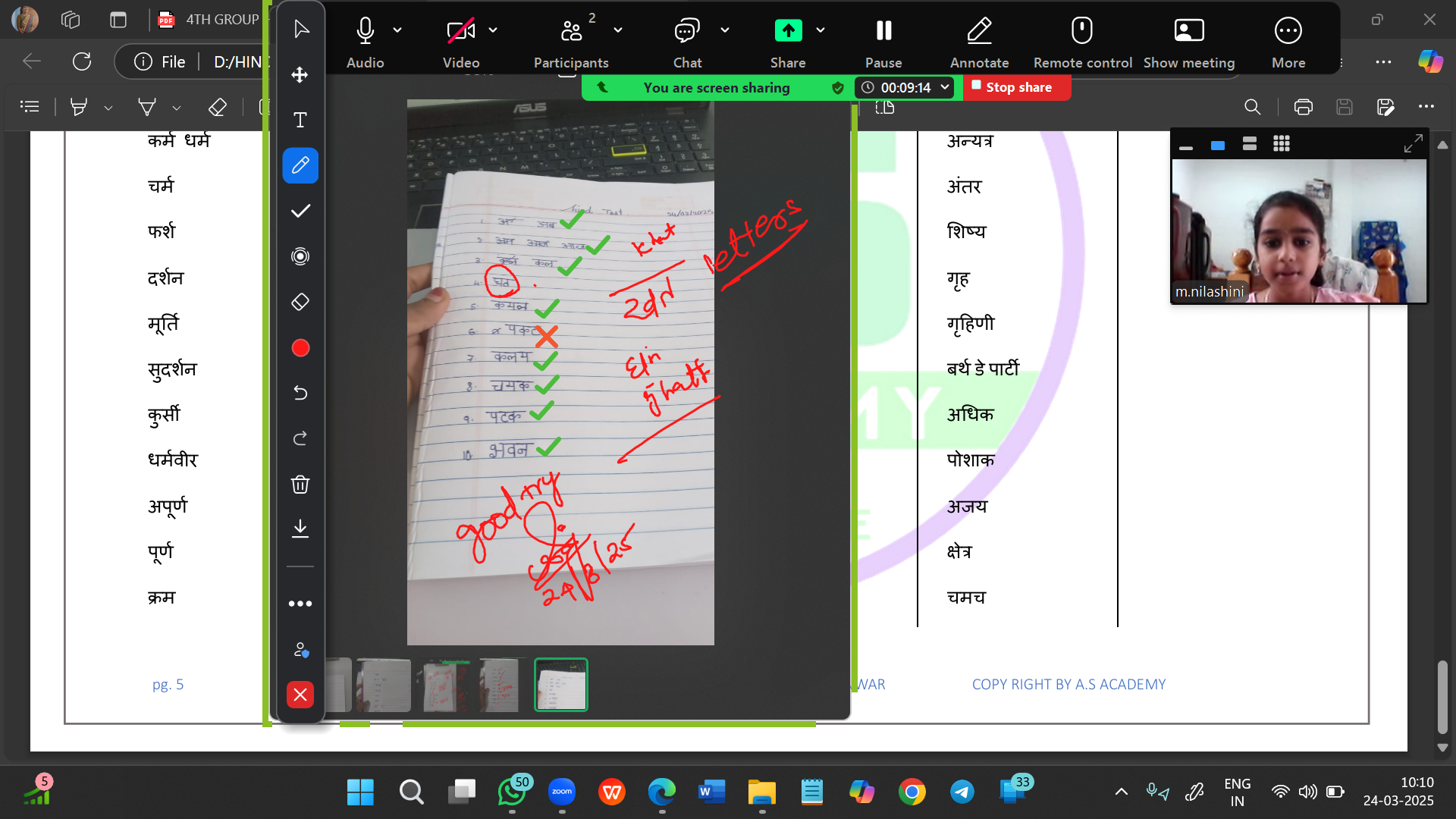
Task: Select the last notebook image thumbnail
Action: pos(561,685)
